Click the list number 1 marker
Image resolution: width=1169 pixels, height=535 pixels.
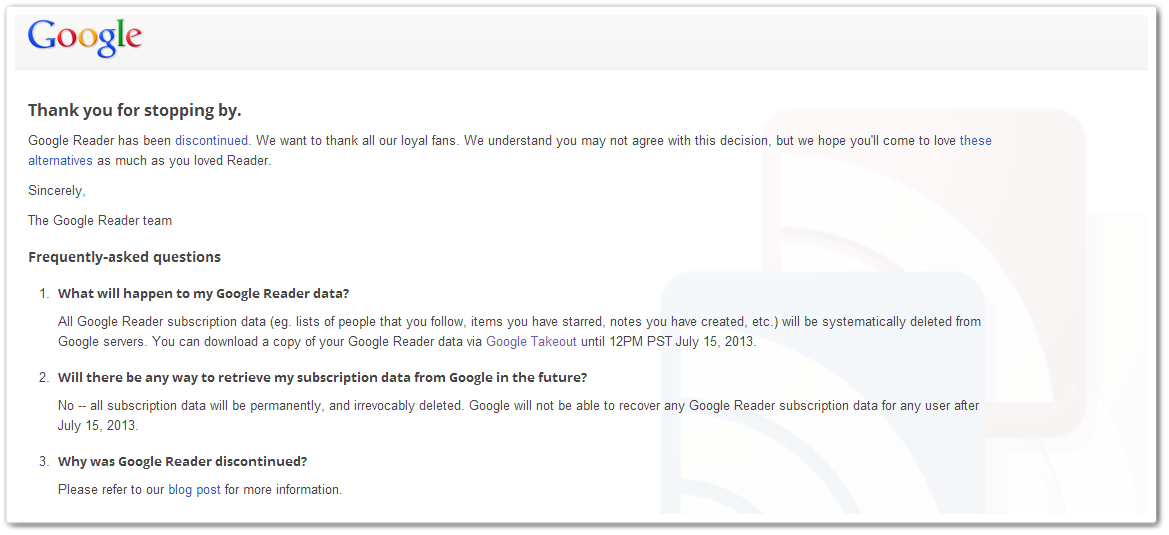click(x=44, y=294)
